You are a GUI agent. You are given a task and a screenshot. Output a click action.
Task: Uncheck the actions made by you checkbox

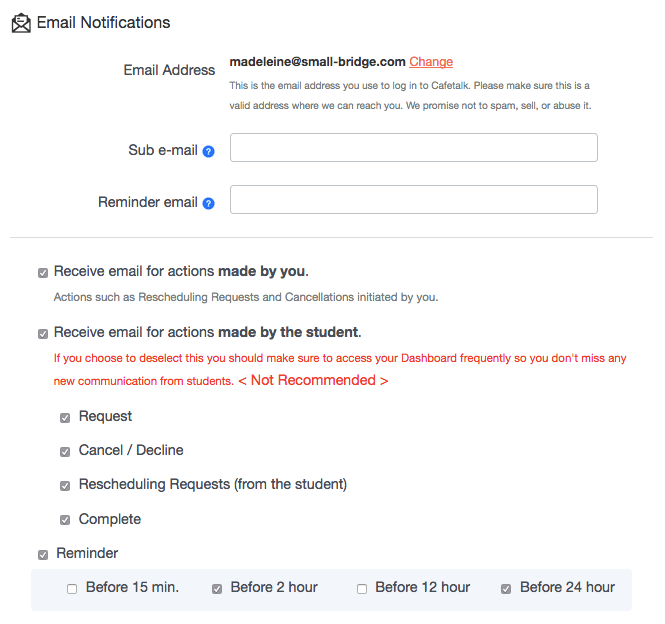tap(43, 273)
